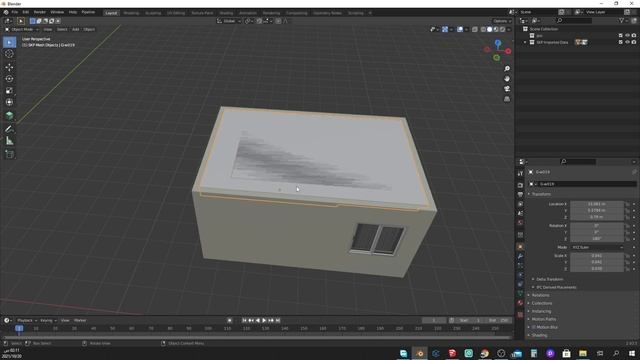Open the Modifiers wrench properties tab
Screen dimensions: 640x360
click(520, 256)
